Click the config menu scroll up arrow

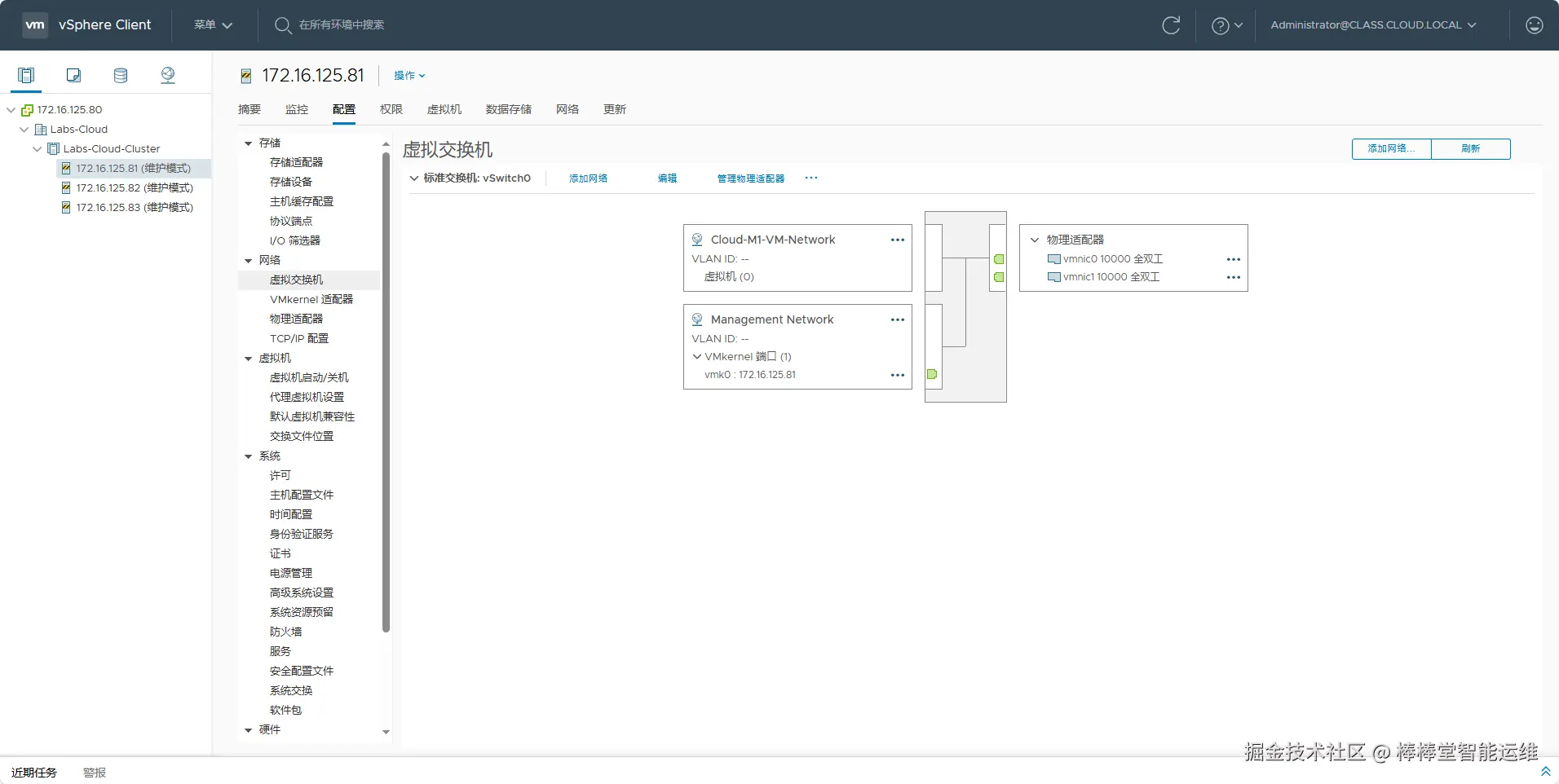pos(386,144)
